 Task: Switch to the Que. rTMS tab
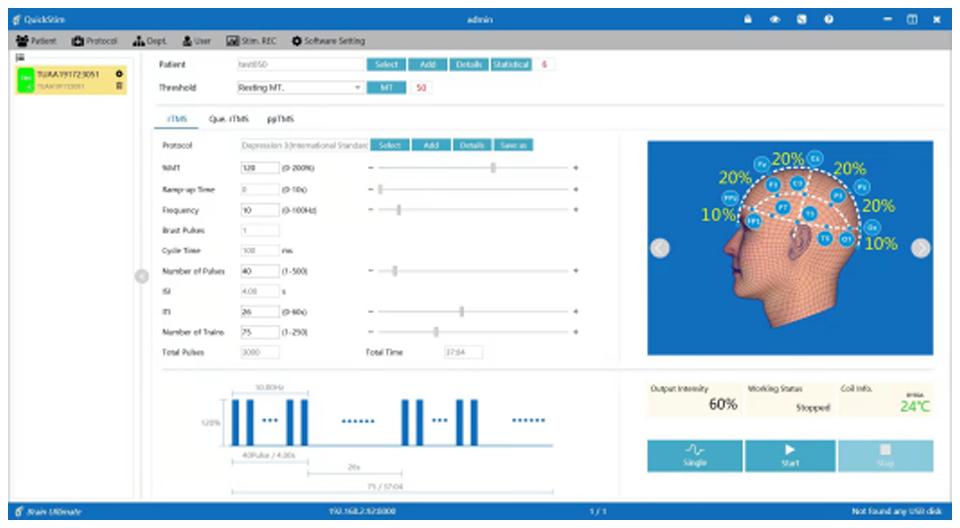pos(228,119)
